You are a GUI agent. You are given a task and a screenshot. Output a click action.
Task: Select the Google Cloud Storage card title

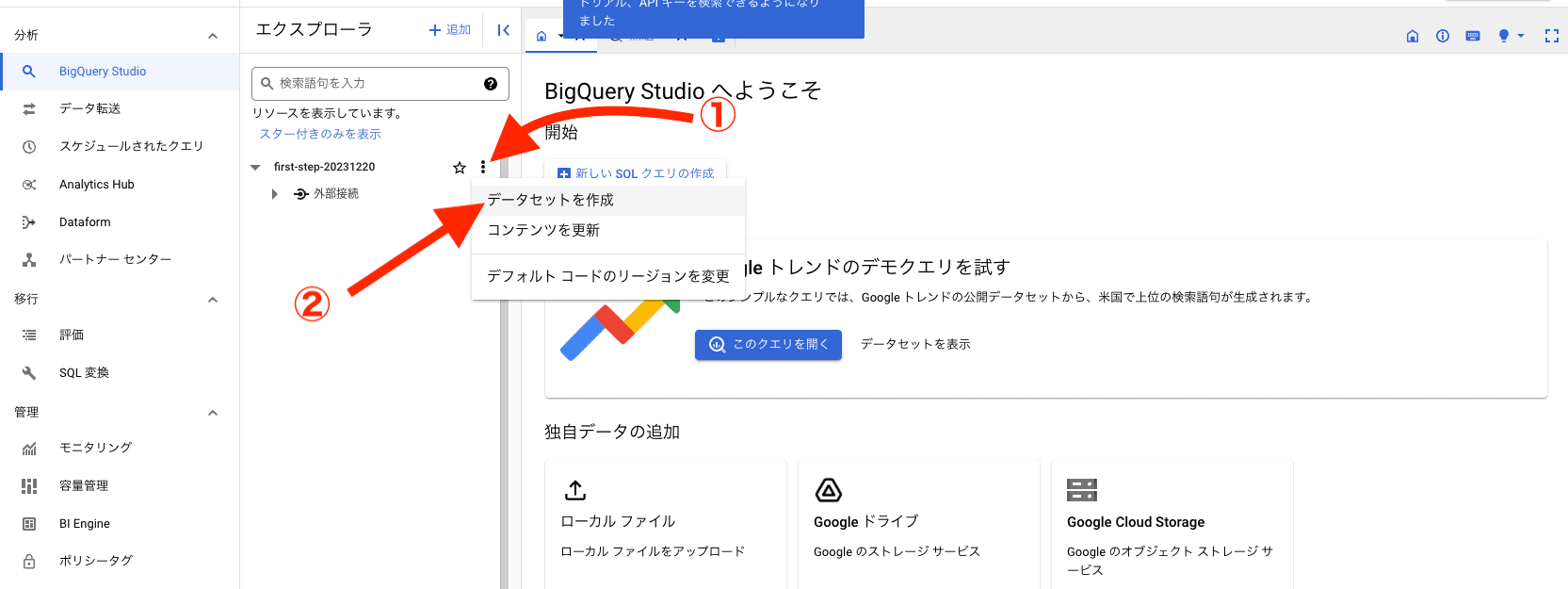[1136, 522]
